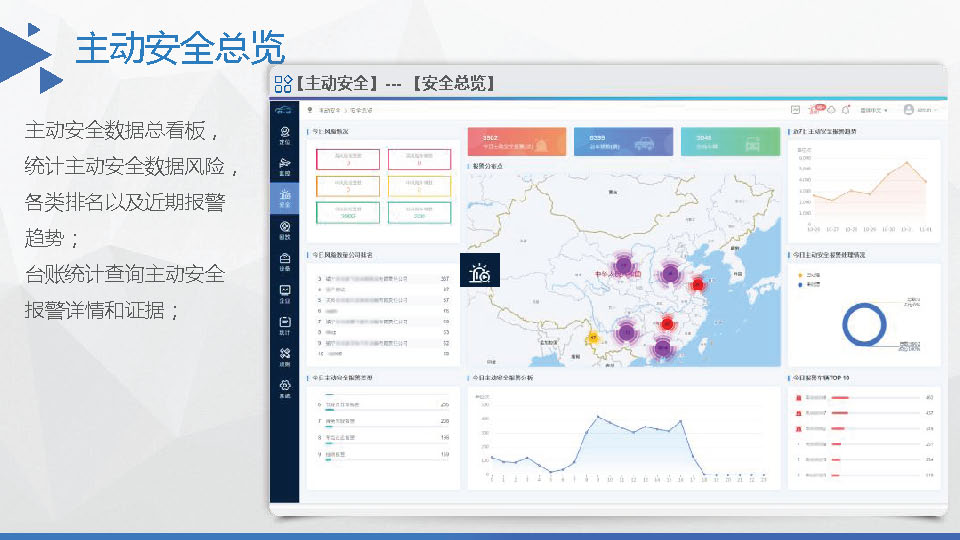Click the top-right red-bordered risk box
960x540 pixels.
419,159
